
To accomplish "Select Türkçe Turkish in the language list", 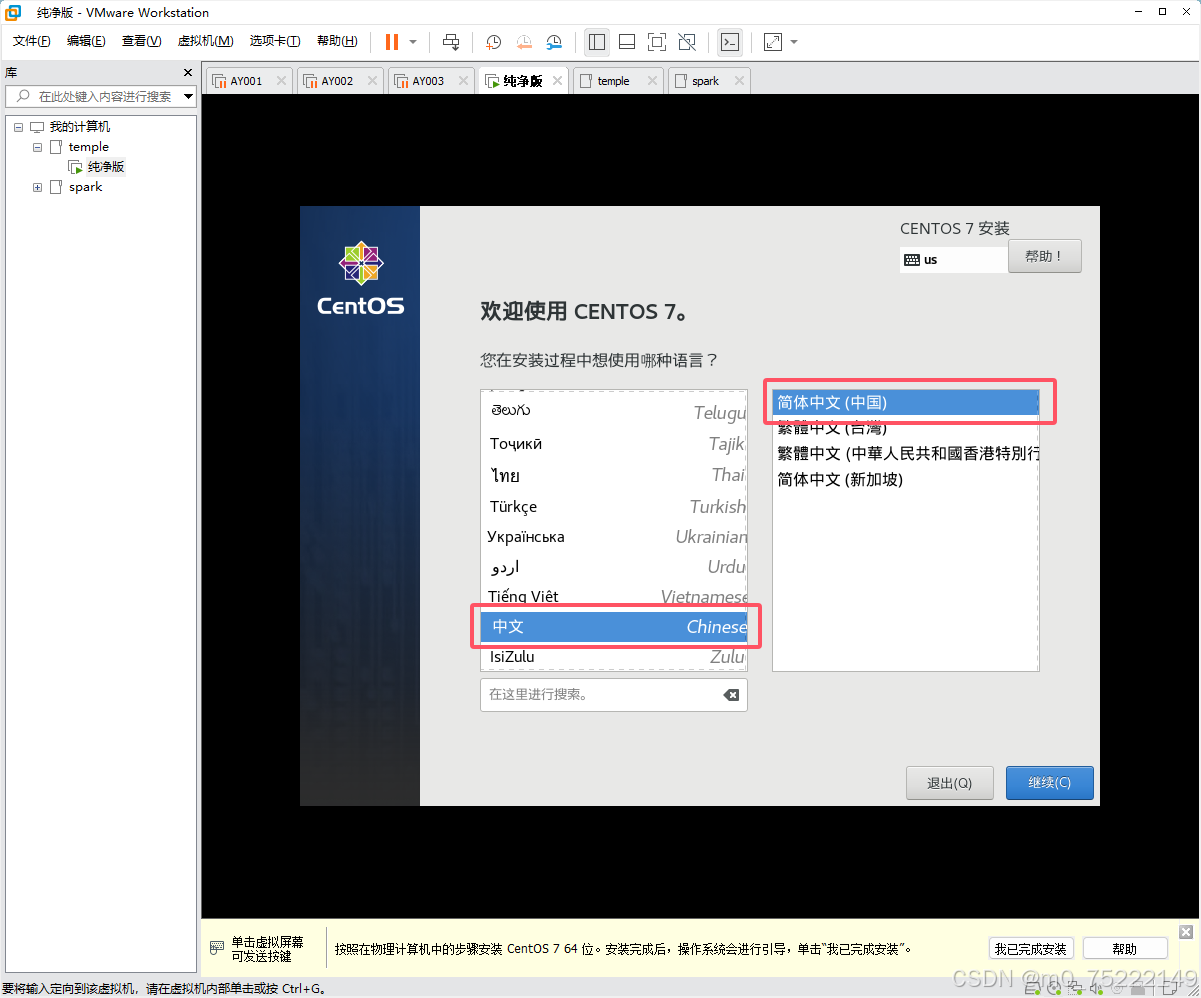I will (614, 506).
